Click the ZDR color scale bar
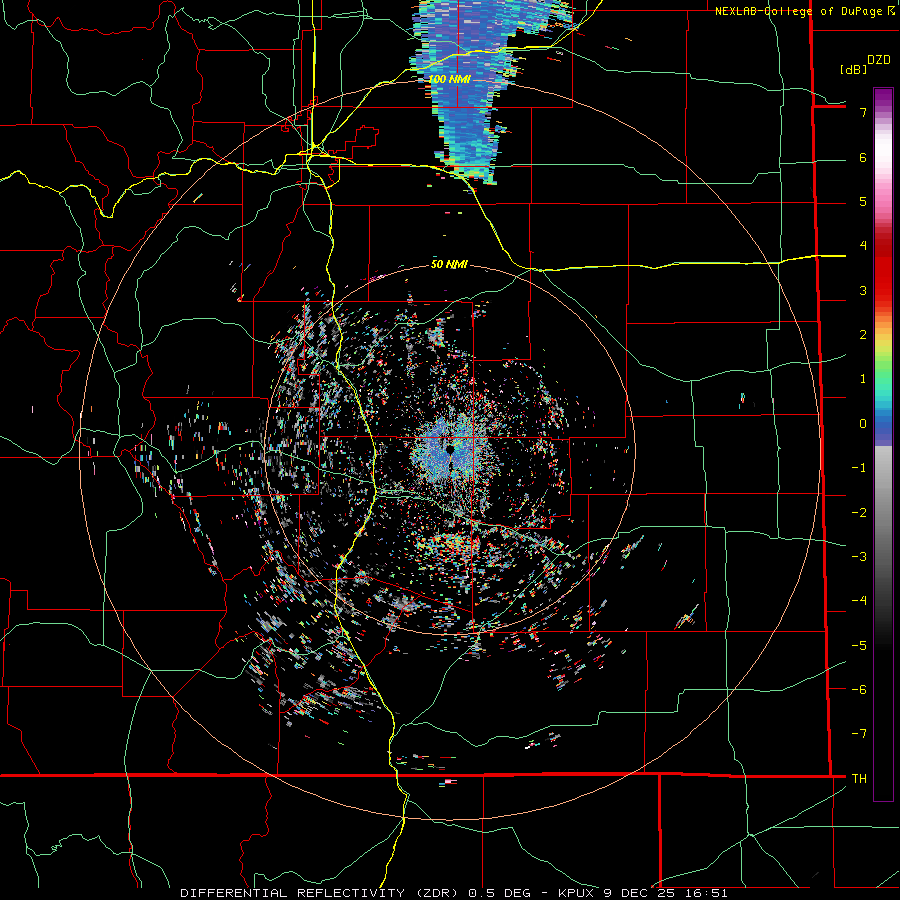The height and width of the screenshot is (900, 900). tap(883, 444)
